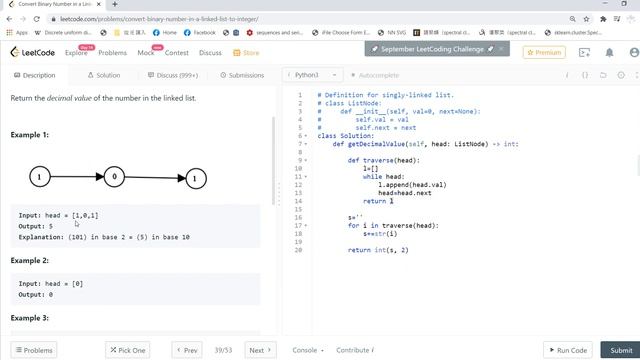Open the iFile Choose Form bookmark
Image resolution: width=640 pixels, height=360 pixels.
341,32
